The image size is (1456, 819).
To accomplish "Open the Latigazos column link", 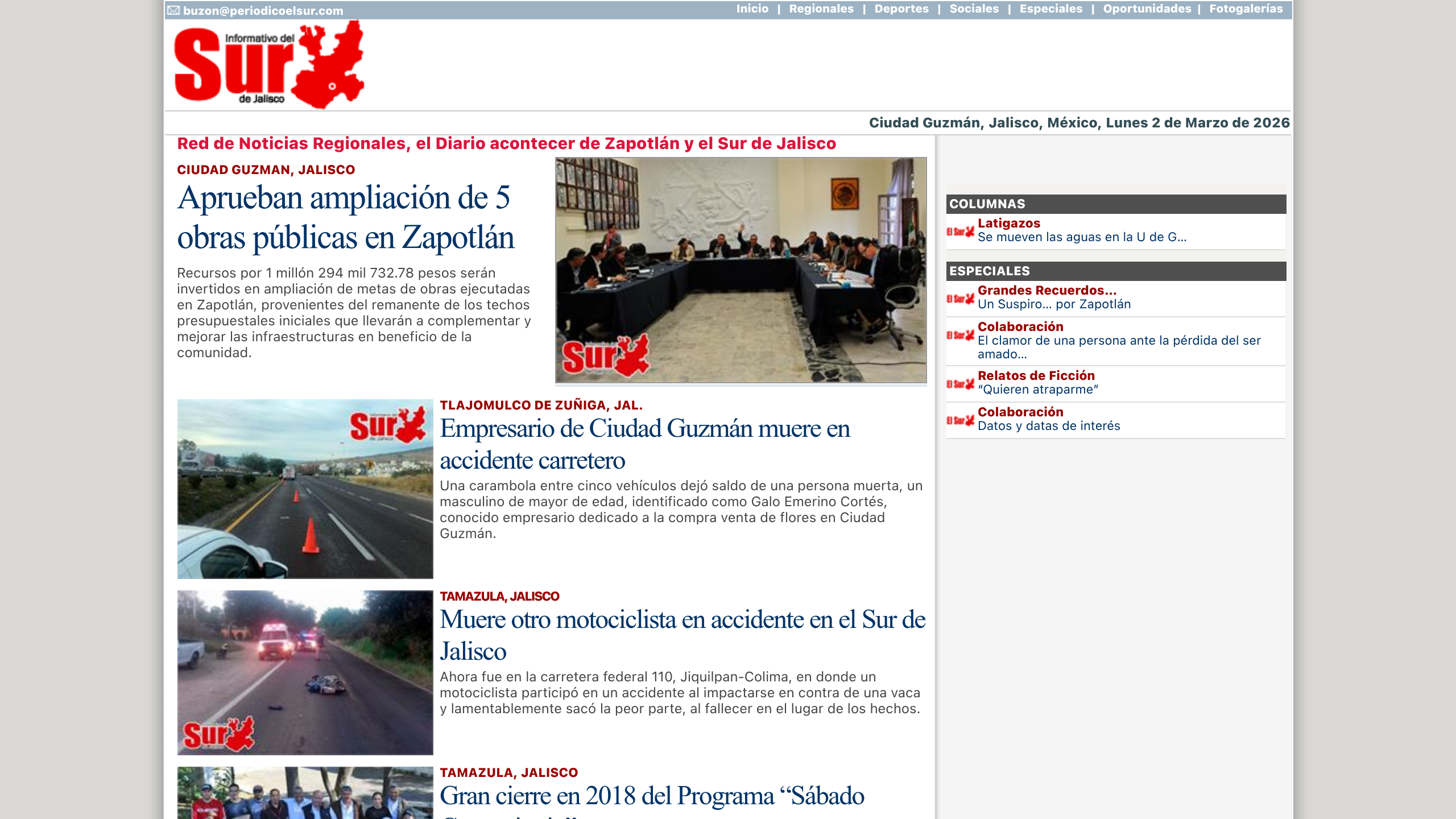I will [1008, 224].
